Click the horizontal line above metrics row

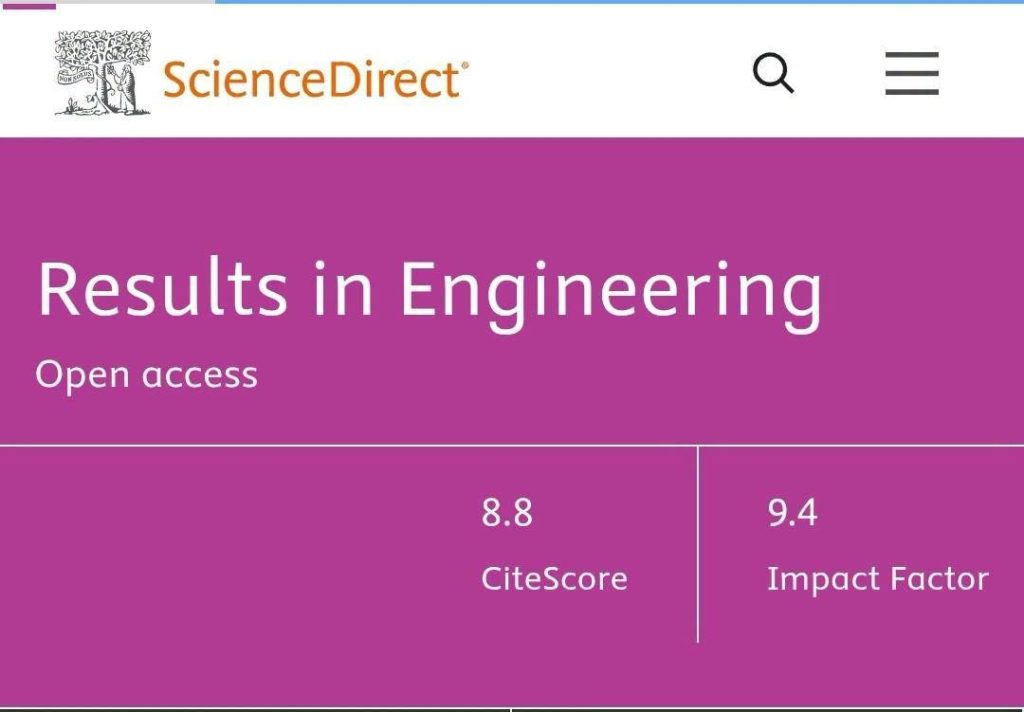pos(512,445)
